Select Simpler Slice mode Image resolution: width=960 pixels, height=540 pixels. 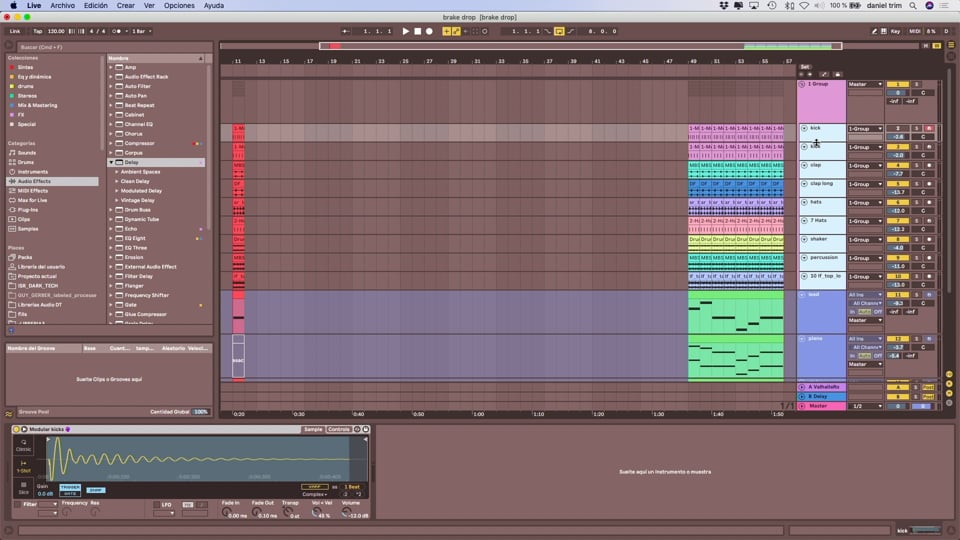point(23,488)
